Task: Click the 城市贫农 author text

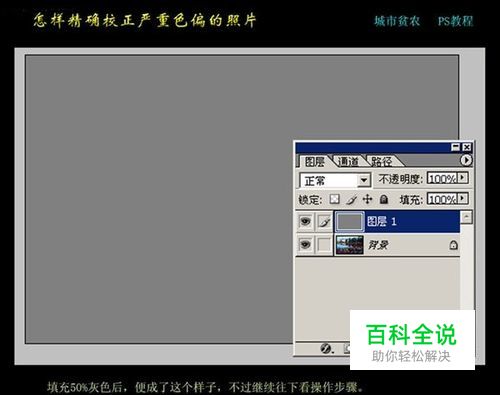Action: coord(397,21)
